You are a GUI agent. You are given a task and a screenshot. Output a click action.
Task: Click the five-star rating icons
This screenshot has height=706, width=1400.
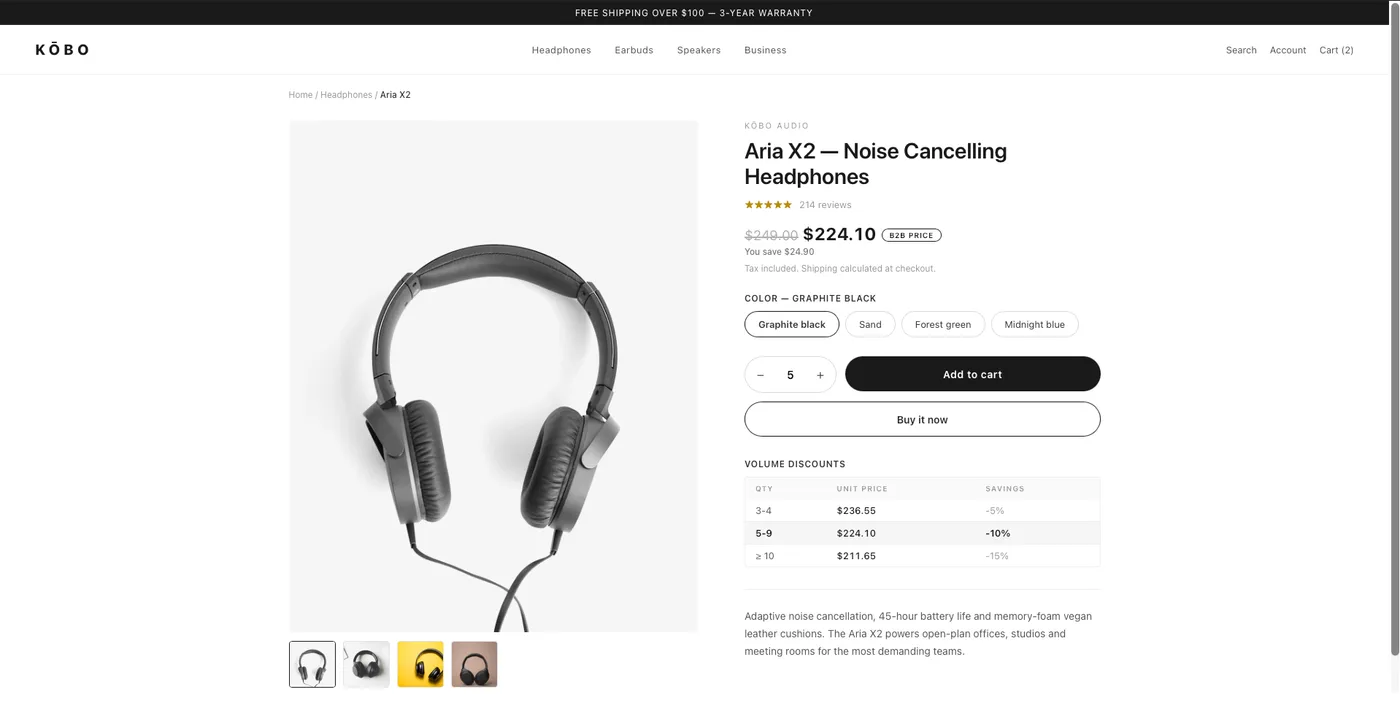768,205
